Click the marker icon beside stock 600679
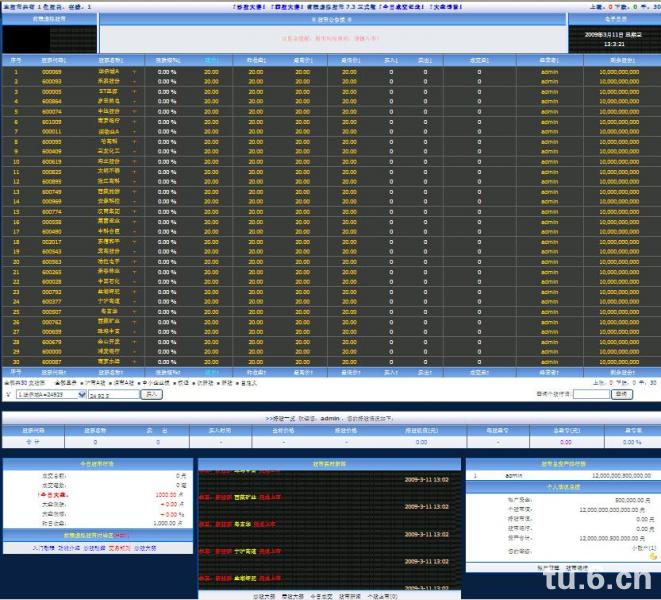This screenshot has width=661, height=600. click(x=134, y=342)
